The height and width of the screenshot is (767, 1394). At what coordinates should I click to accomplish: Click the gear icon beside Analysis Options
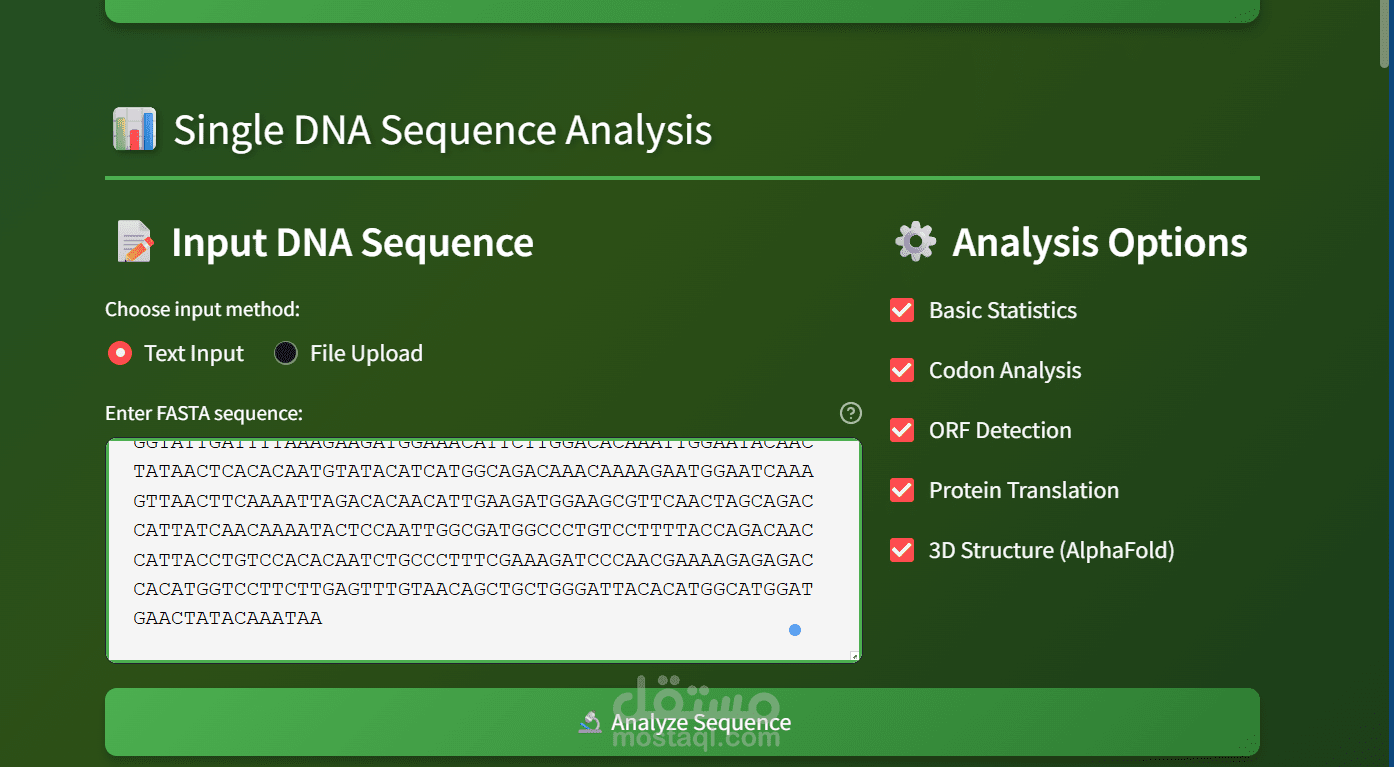[x=915, y=242]
